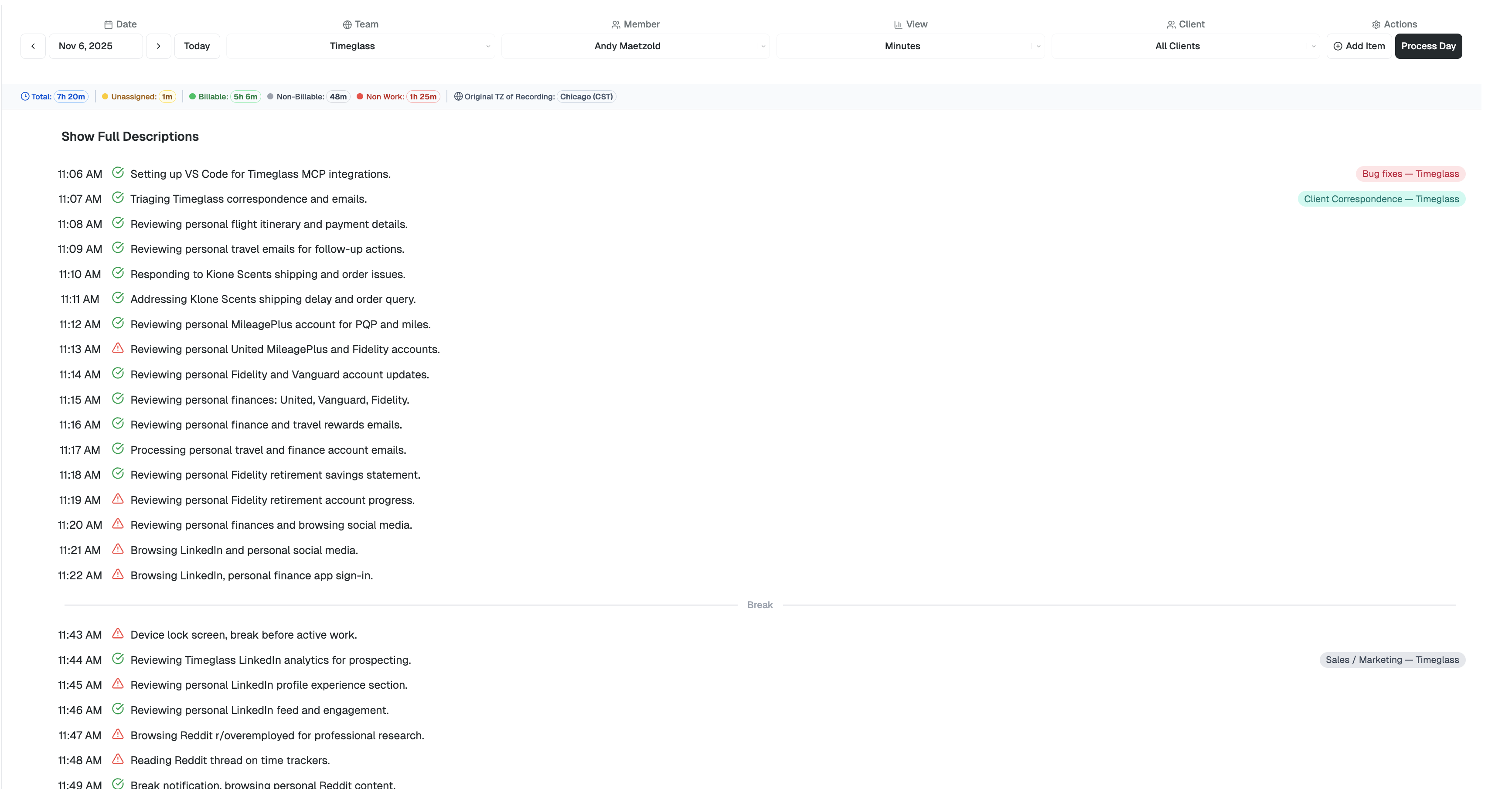Open the Team dropdown showing Timeglass

[x=361, y=46]
